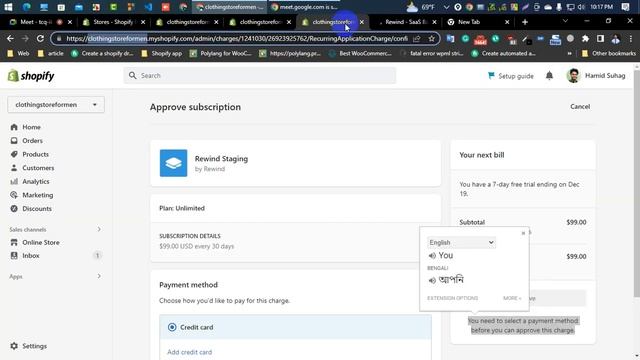Image resolution: width=640 pixels, height=360 pixels.
Task: Open Extension Options in translator popup
Action: [x=452, y=298]
